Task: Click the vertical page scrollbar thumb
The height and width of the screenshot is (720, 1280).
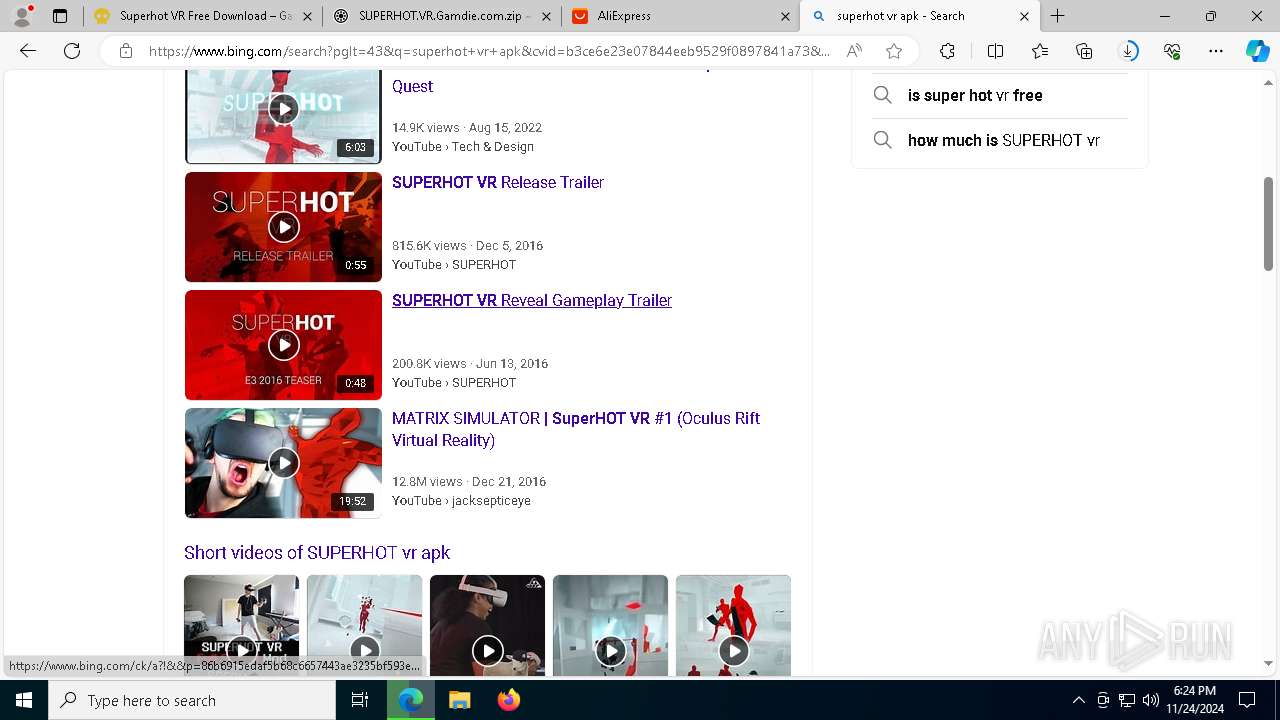Action: [1268, 223]
